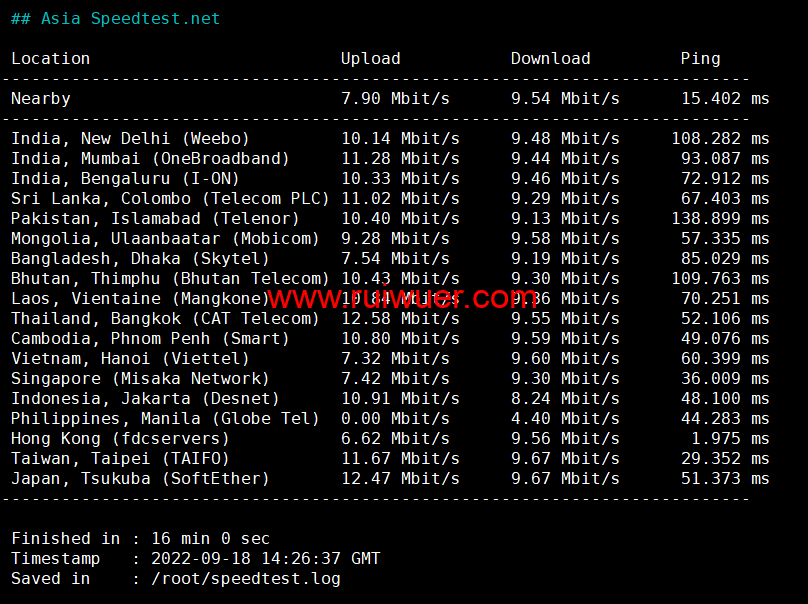808x604 pixels.
Task: Click the Finished in 16 min 0 sec line
Action: (x=140, y=539)
